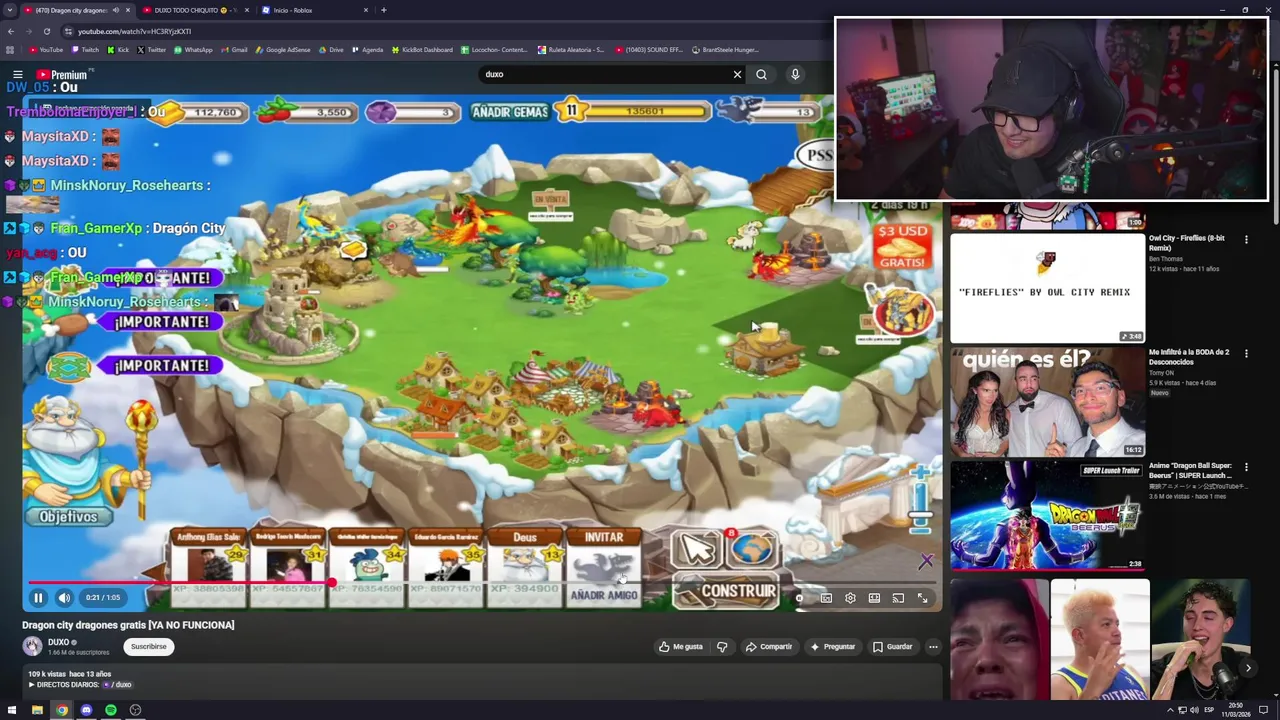Screen dimensions: 1280x720
Task: Open Owl City Fireflies 8-bit video thumbnail
Action: click(x=1047, y=288)
